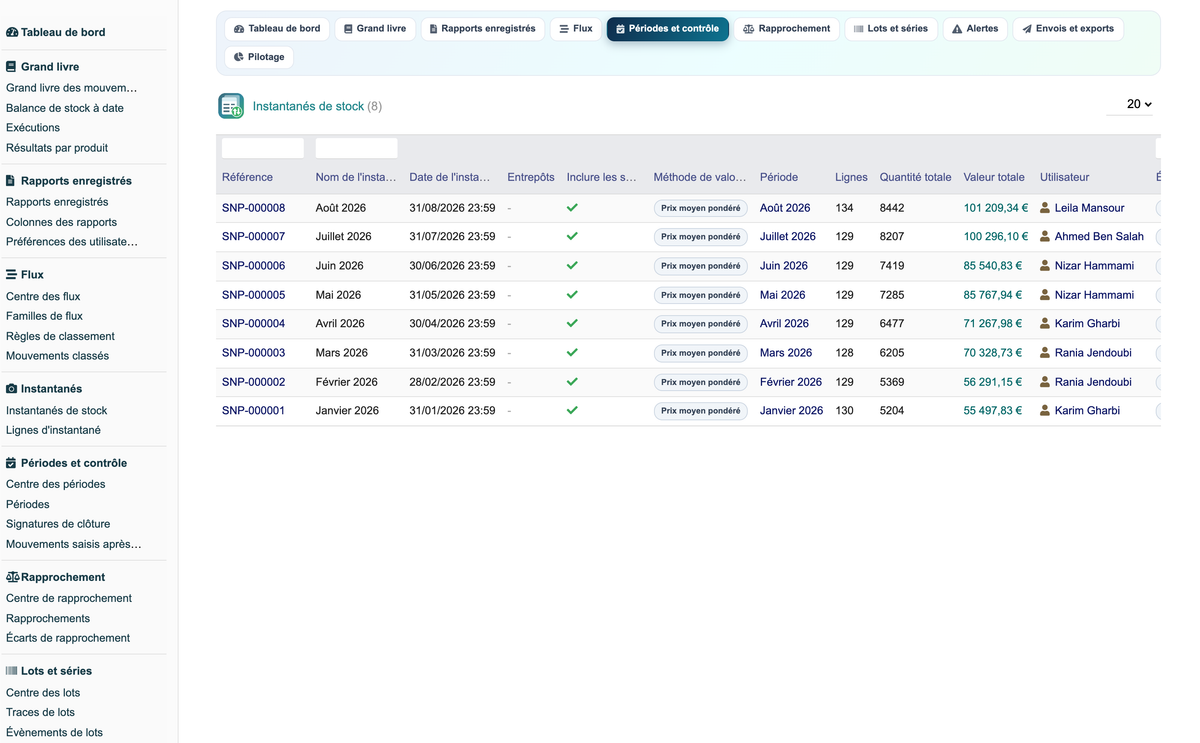Open the Rapports enregistrés sidebar section
Screen dimensions: 1200x743
[68, 181]
